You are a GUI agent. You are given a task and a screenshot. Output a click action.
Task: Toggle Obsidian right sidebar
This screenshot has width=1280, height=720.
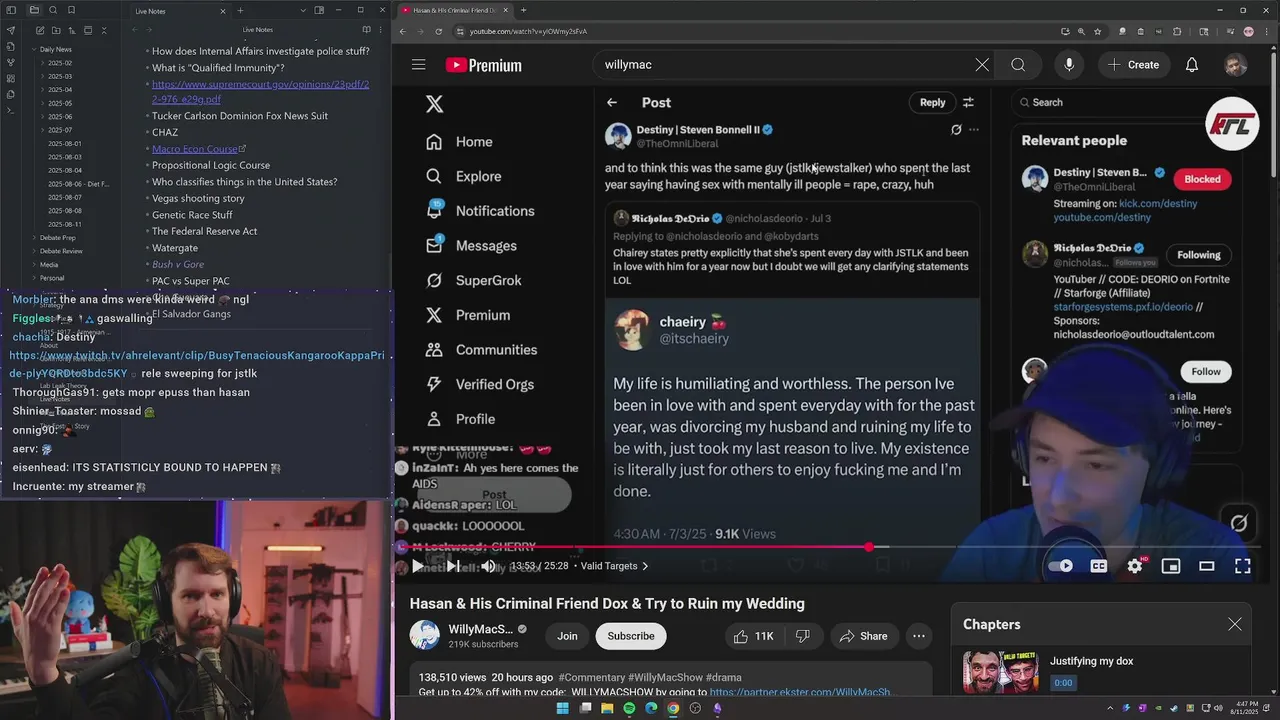[x=319, y=10]
